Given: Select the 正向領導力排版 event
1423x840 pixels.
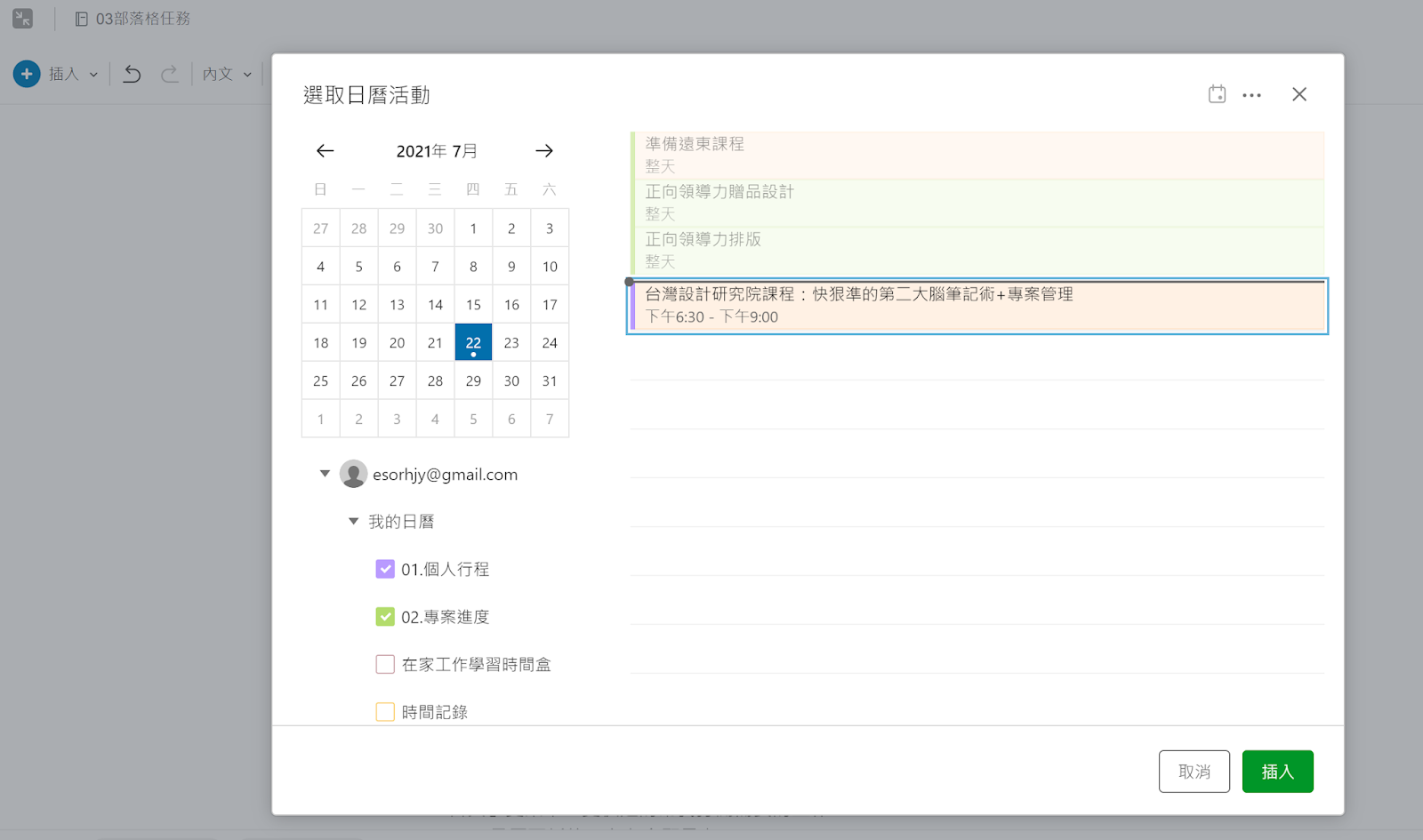Looking at the screenshot, I should [977, 251].
